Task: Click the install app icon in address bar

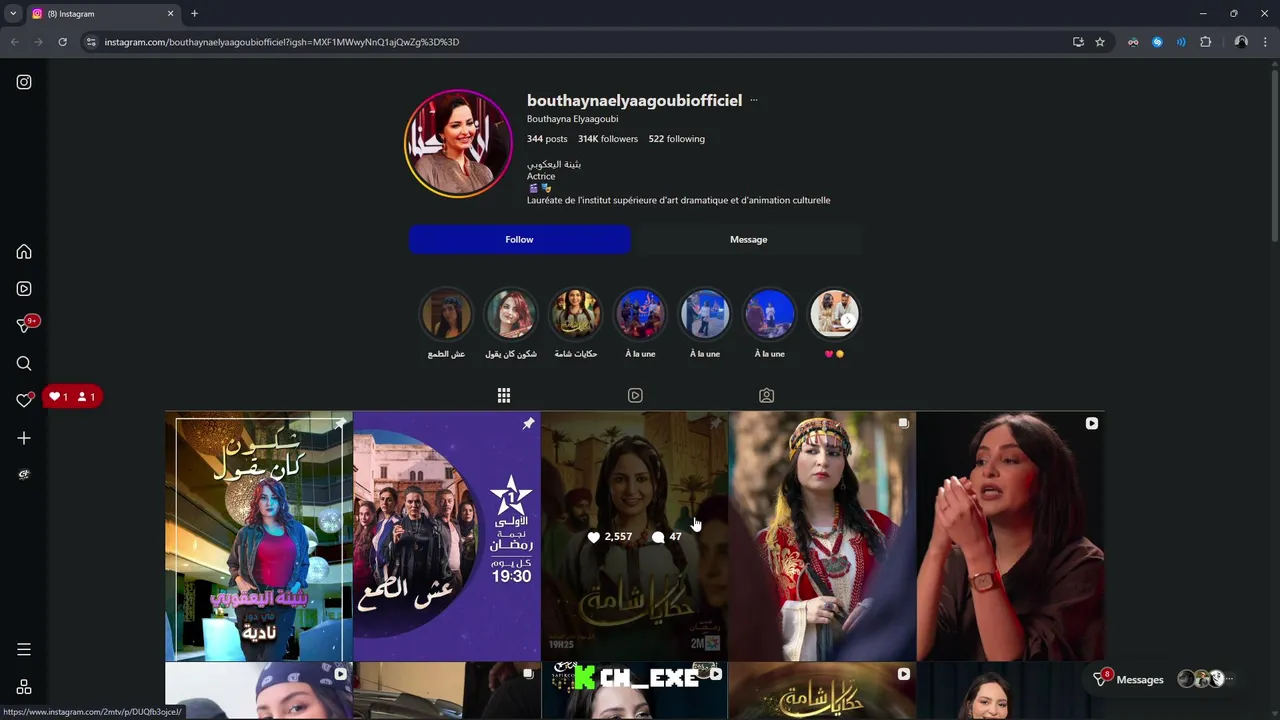Action: pos(1078,42)
